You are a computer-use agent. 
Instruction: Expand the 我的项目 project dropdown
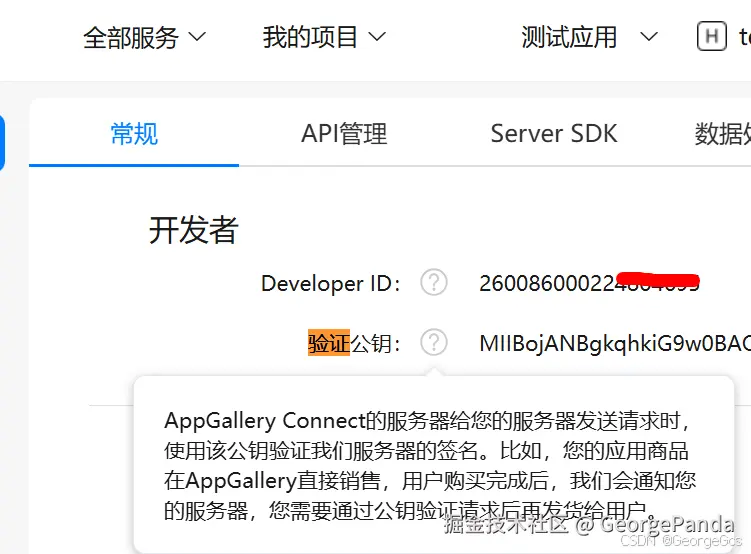click(x=324, y=37)
